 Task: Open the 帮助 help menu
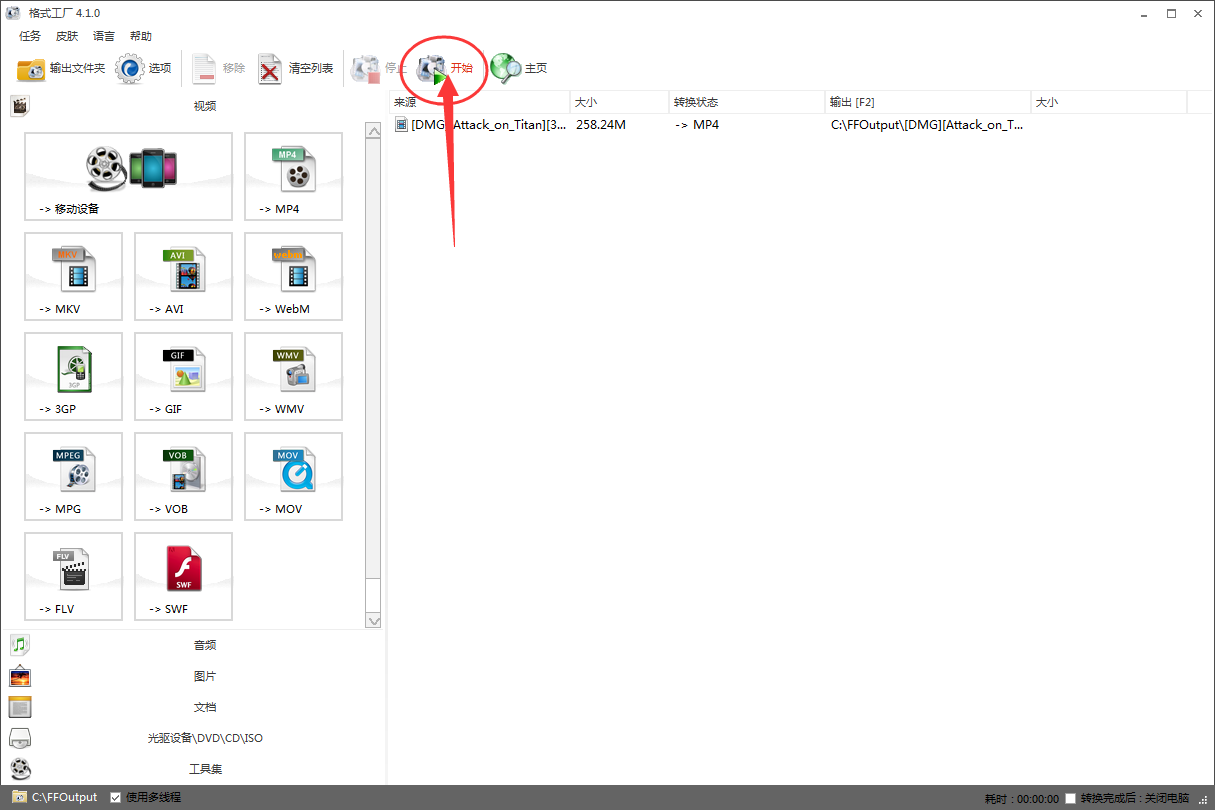[141, 36]
